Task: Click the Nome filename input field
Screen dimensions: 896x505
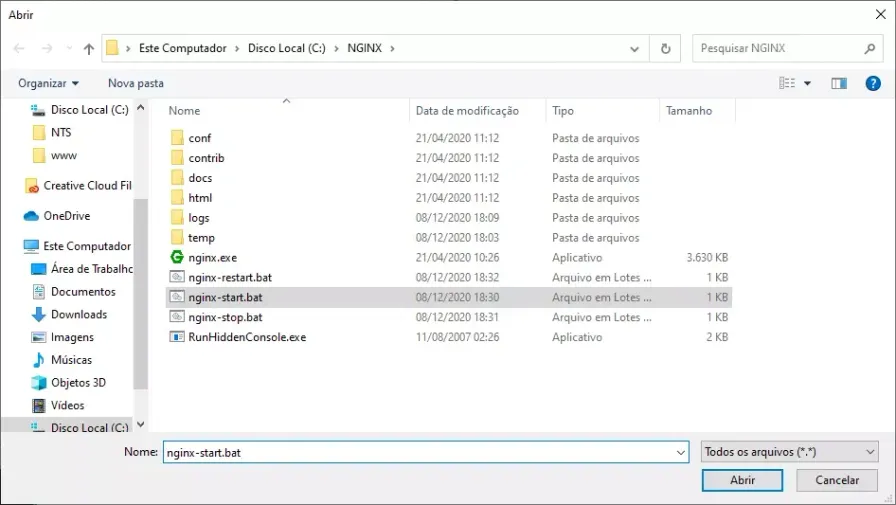Action: pos(426,452)
